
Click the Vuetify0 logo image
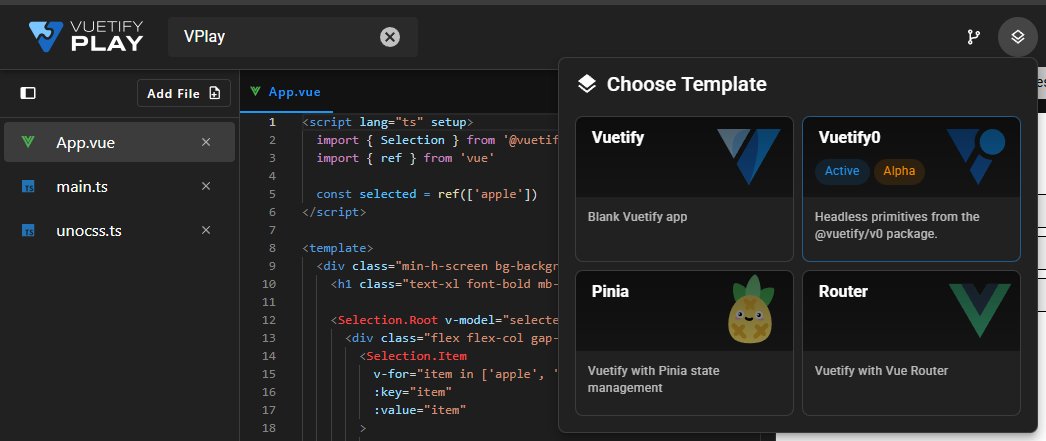click(x=975, y=156)
